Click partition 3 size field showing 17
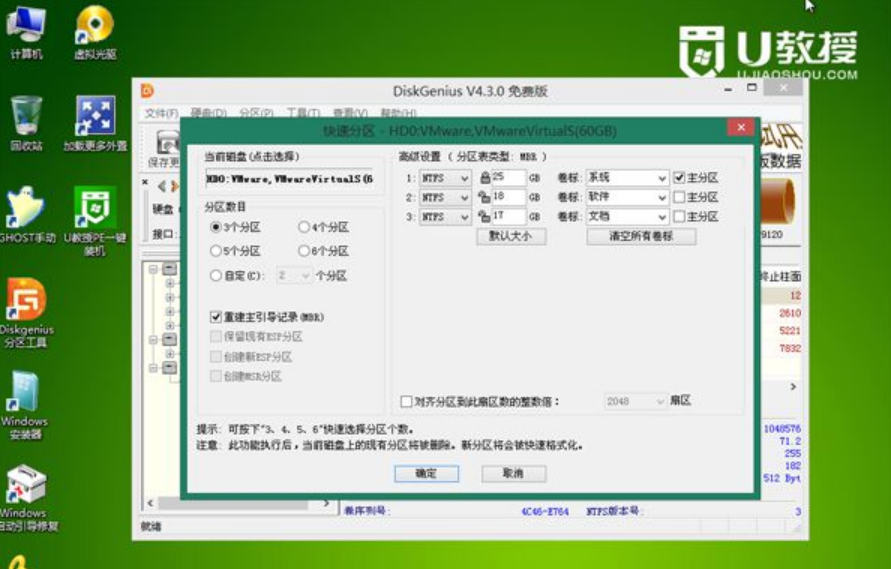Image resolution: width=891 pixels, height=569 pixels. [x=509, y=217]
